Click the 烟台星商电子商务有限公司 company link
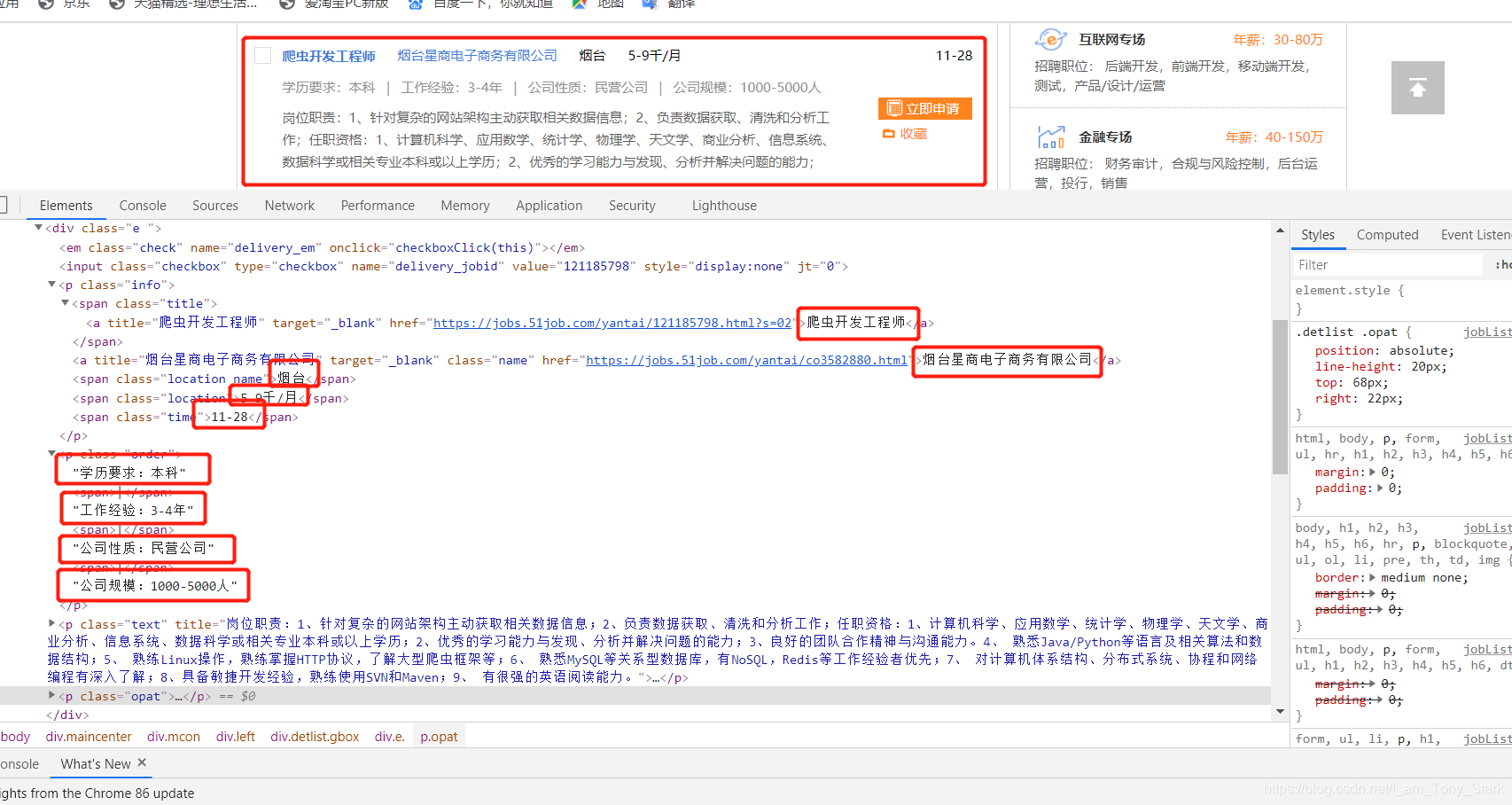This screenshot has height=805, width=1512. (477, 56)
